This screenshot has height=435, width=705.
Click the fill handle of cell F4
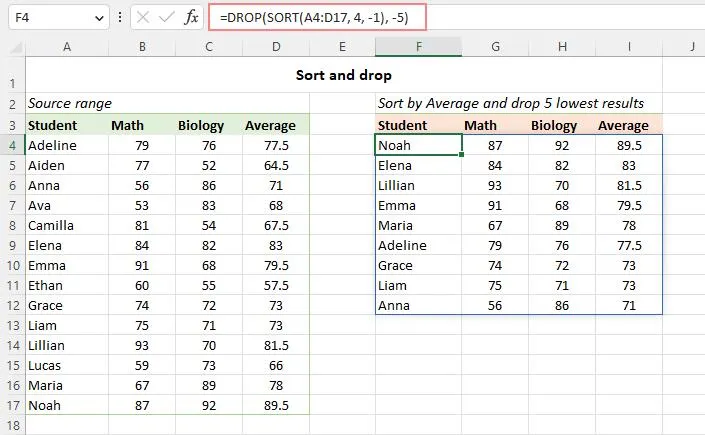click(462, 154)
